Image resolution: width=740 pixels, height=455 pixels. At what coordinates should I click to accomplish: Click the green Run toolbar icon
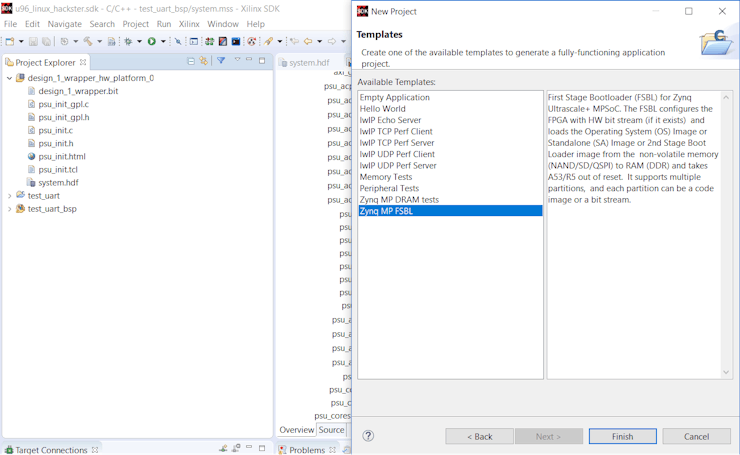point(151,42)
